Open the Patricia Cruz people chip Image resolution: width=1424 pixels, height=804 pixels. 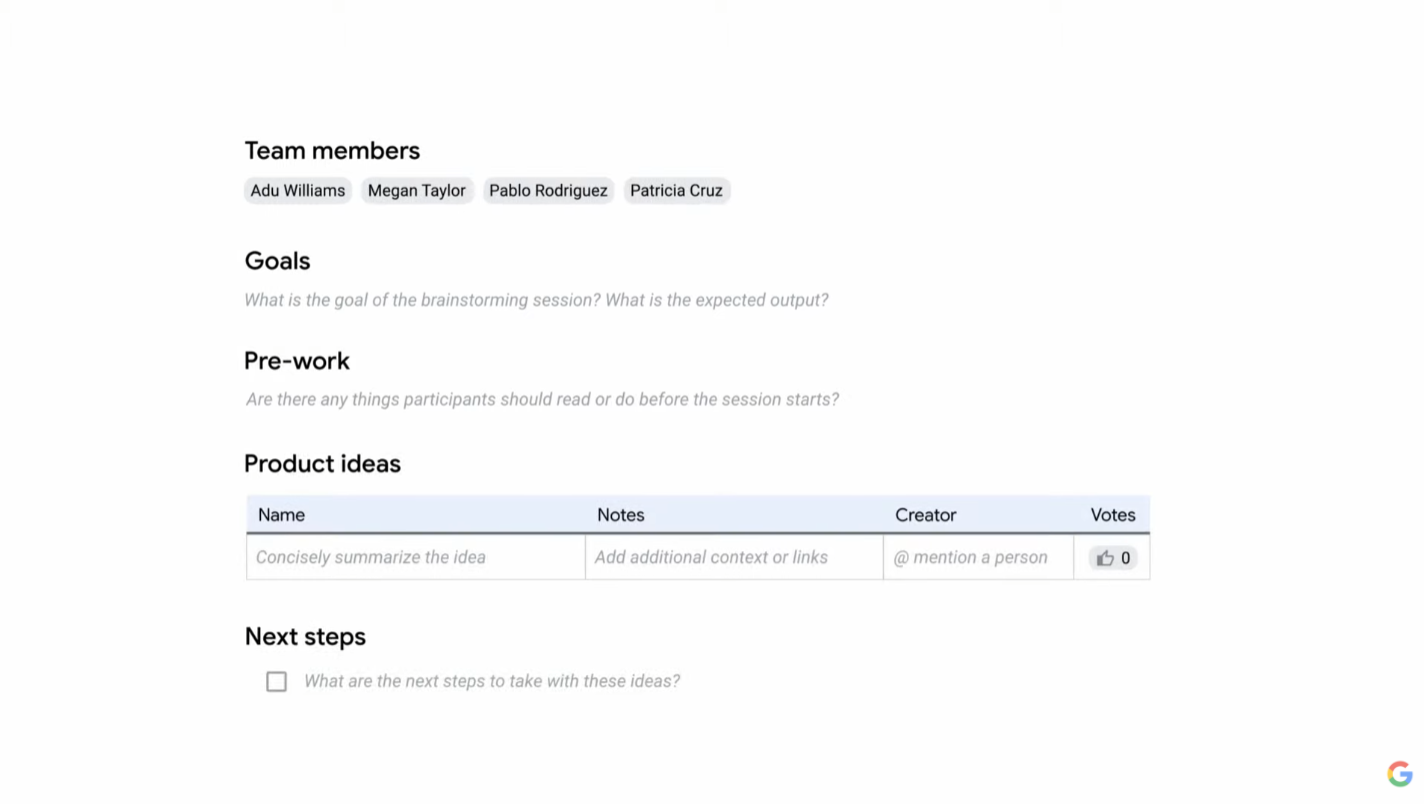point(676,190)
